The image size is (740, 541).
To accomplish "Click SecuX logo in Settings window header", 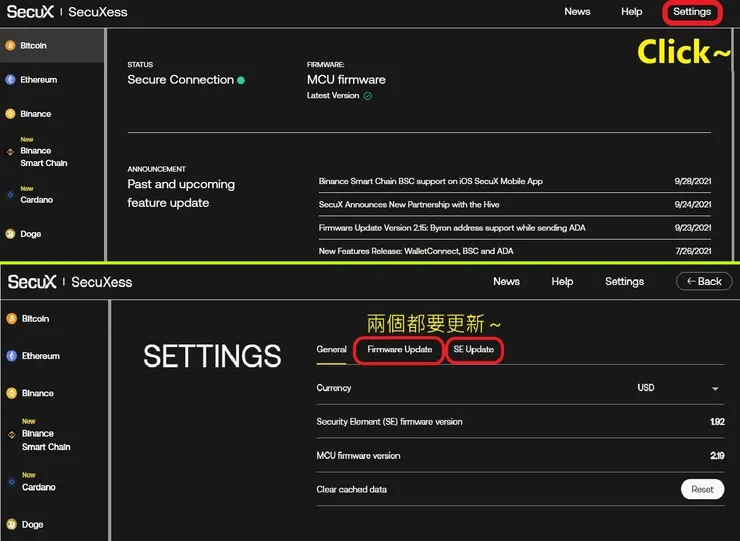I will pyautogui.click(x=32, y=282).
